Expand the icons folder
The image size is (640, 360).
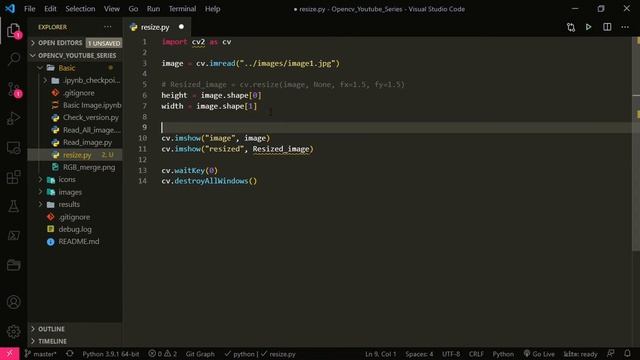coord(75,179)
